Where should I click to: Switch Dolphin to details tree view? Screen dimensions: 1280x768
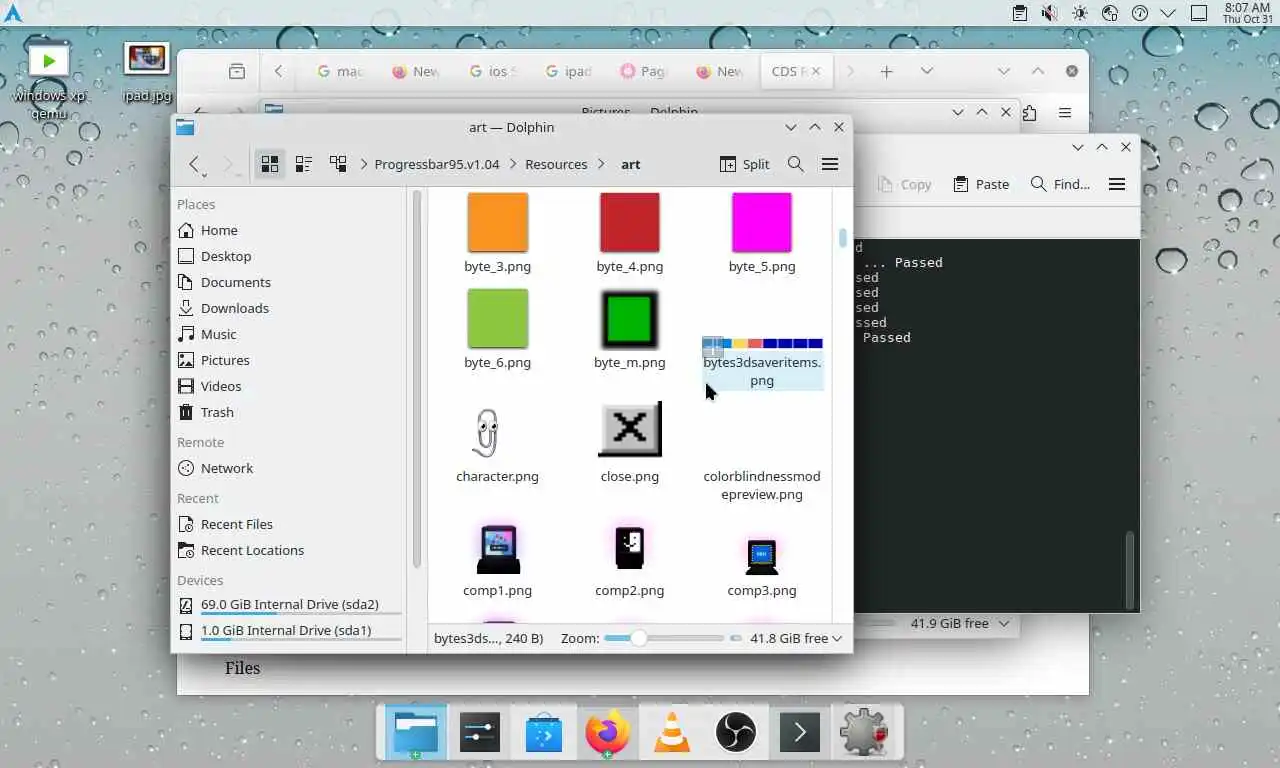[338, 164]
